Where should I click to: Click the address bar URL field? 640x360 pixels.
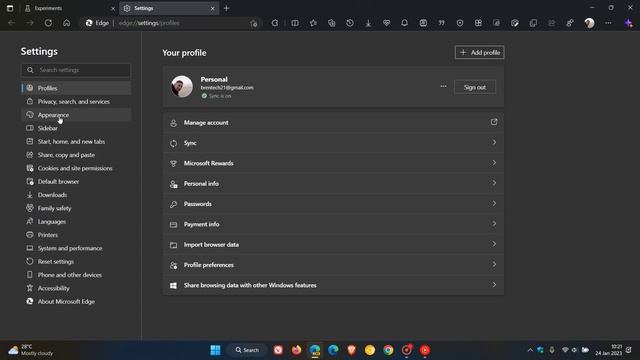pyautogui.click(x=171, y=23)
